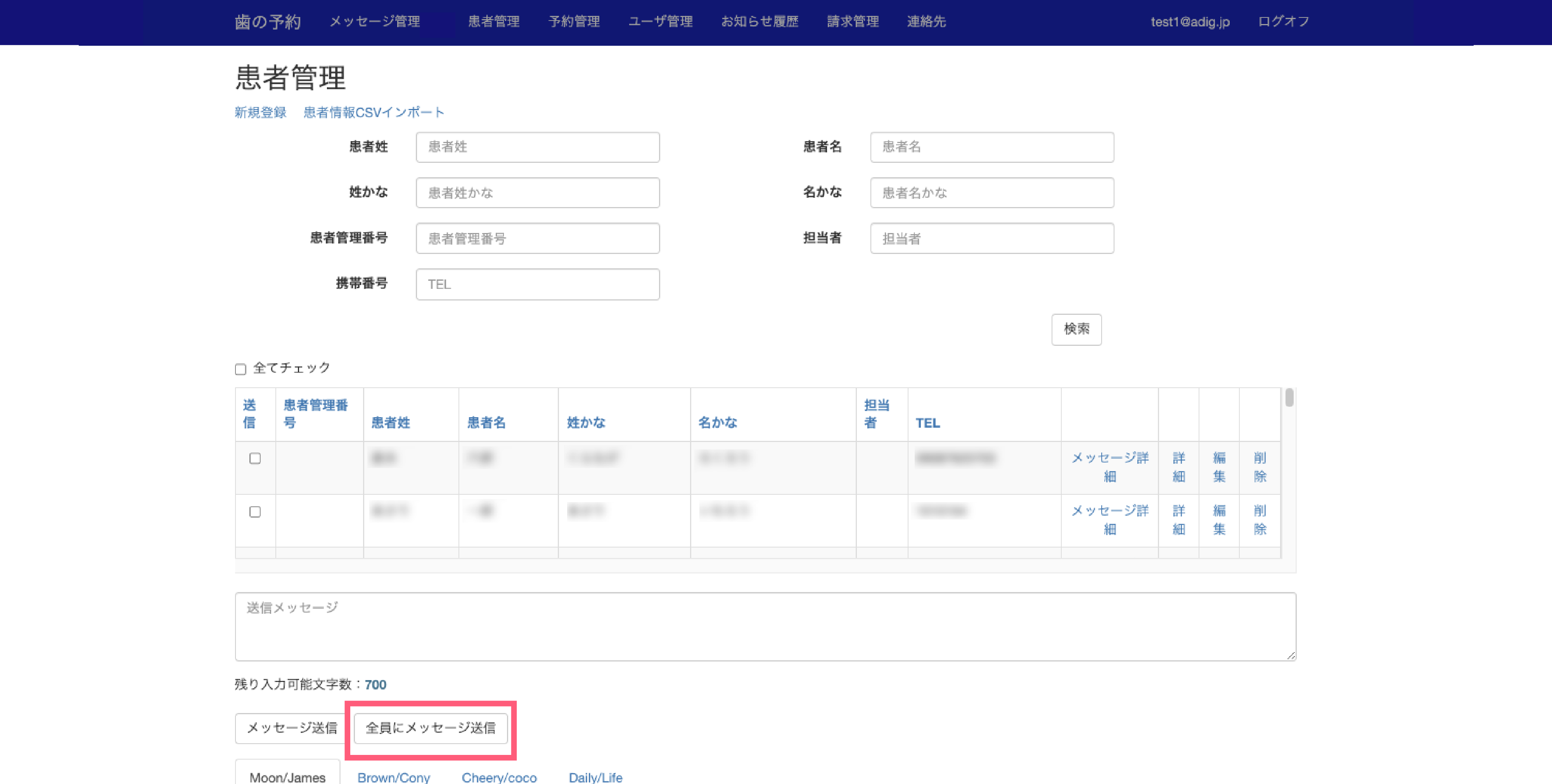Select お知らせ履歴 in navbar

click(x=759, y=22)
